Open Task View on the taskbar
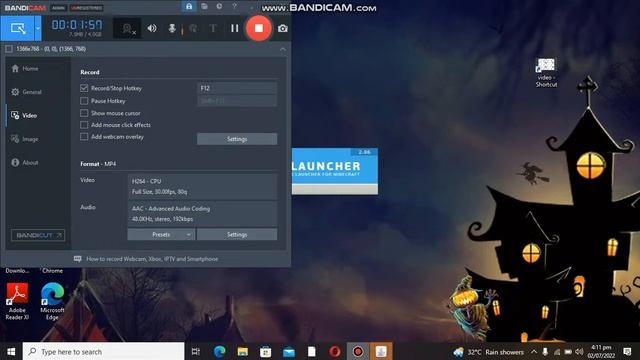640x360 pixels. click(196, 351)
